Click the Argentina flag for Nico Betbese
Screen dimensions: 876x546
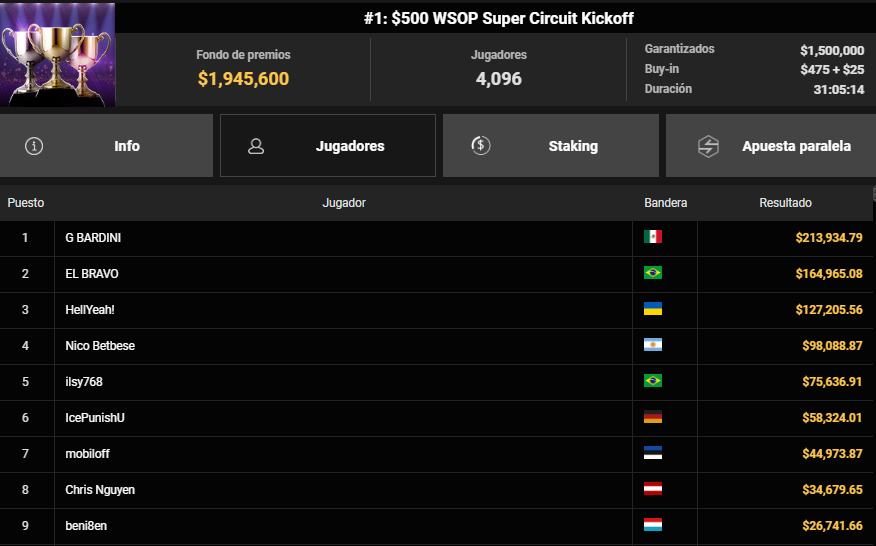653,345
